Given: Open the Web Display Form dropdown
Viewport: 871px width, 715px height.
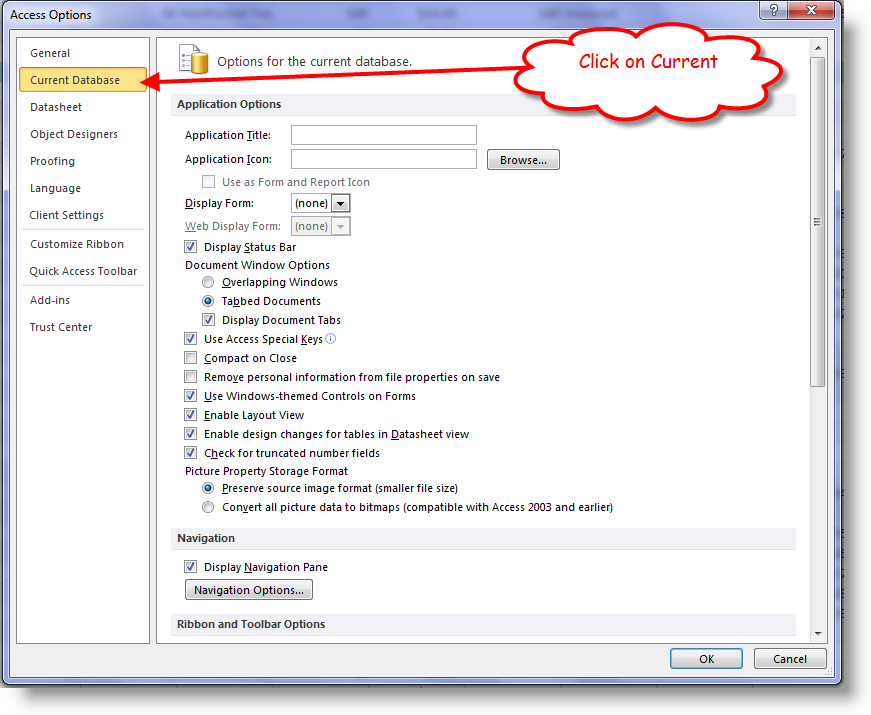Looking at the screenshot, I should (340, 225).
